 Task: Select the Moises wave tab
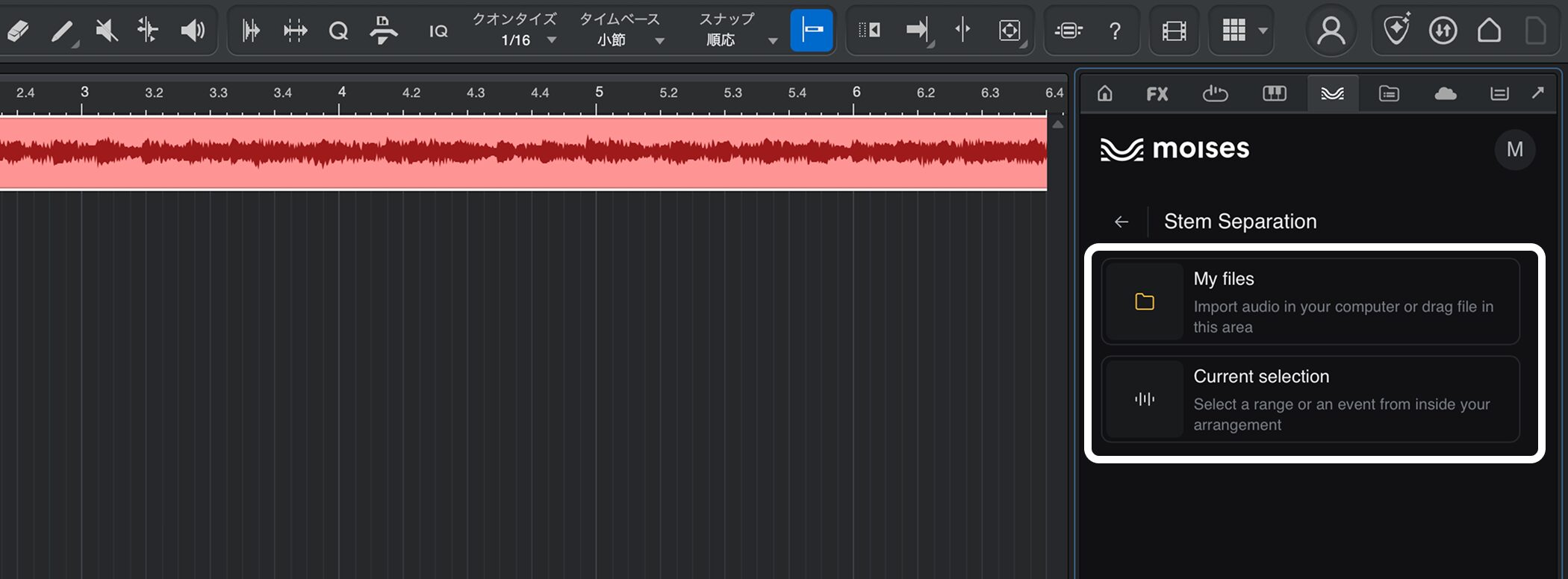pyautogui.click(x=1332, y=93)
